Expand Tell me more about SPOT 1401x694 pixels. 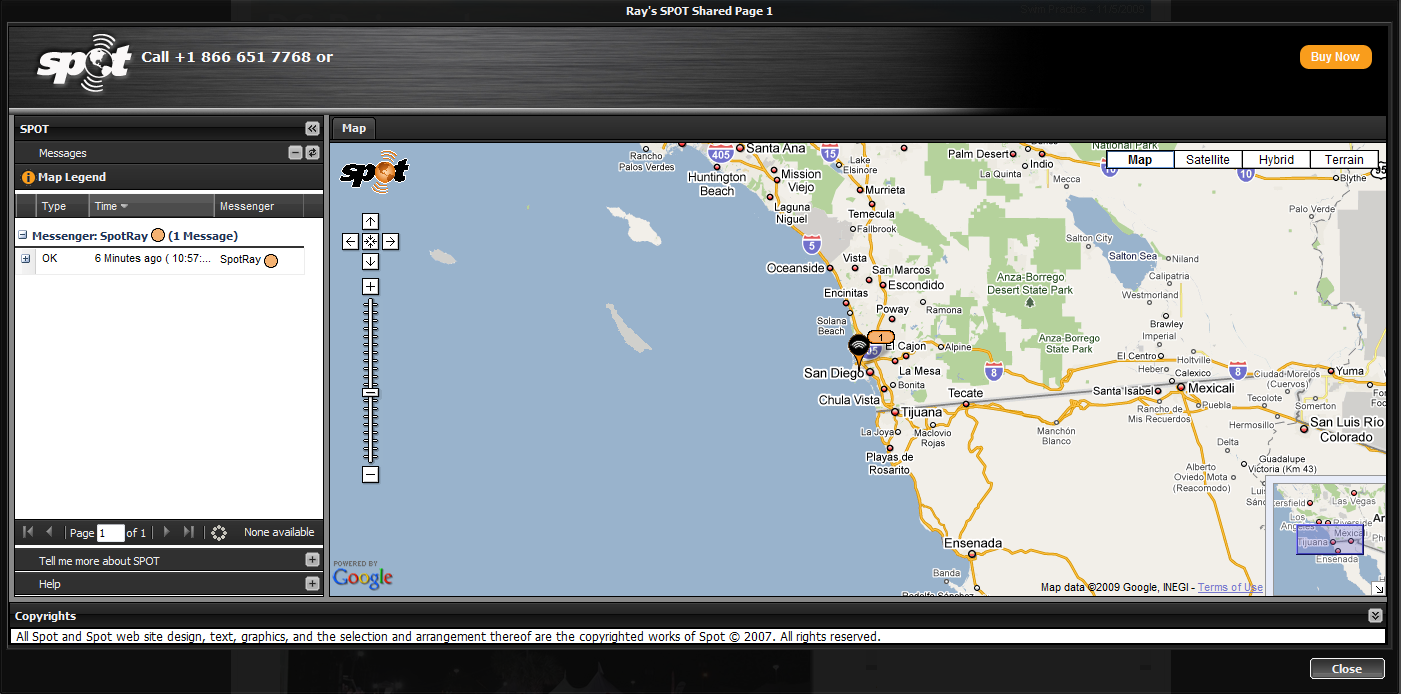pos(312,560)
